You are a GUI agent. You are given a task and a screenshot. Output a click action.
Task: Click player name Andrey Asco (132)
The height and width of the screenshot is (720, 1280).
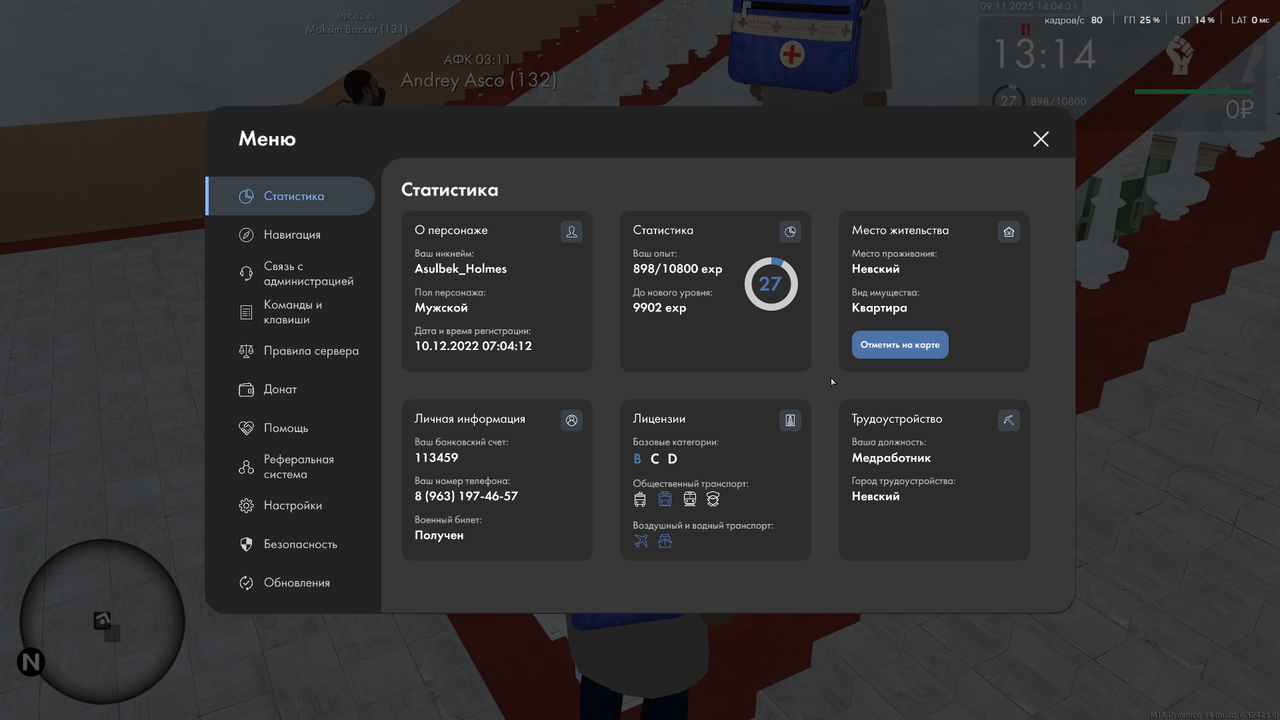[x=479, y=80]
